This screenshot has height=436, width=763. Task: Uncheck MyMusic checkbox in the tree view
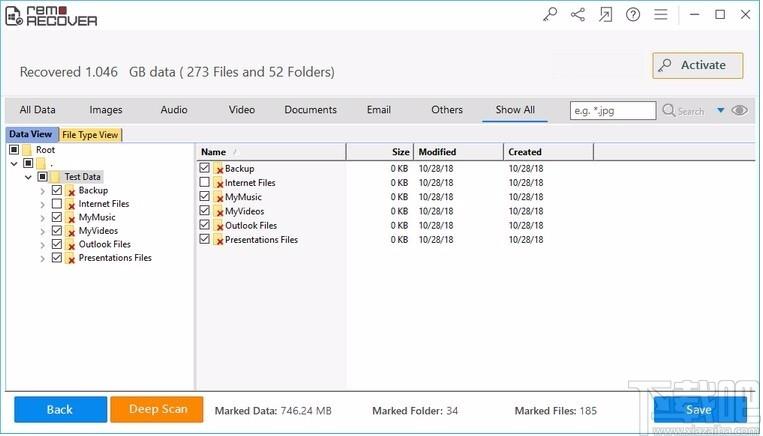57,217
